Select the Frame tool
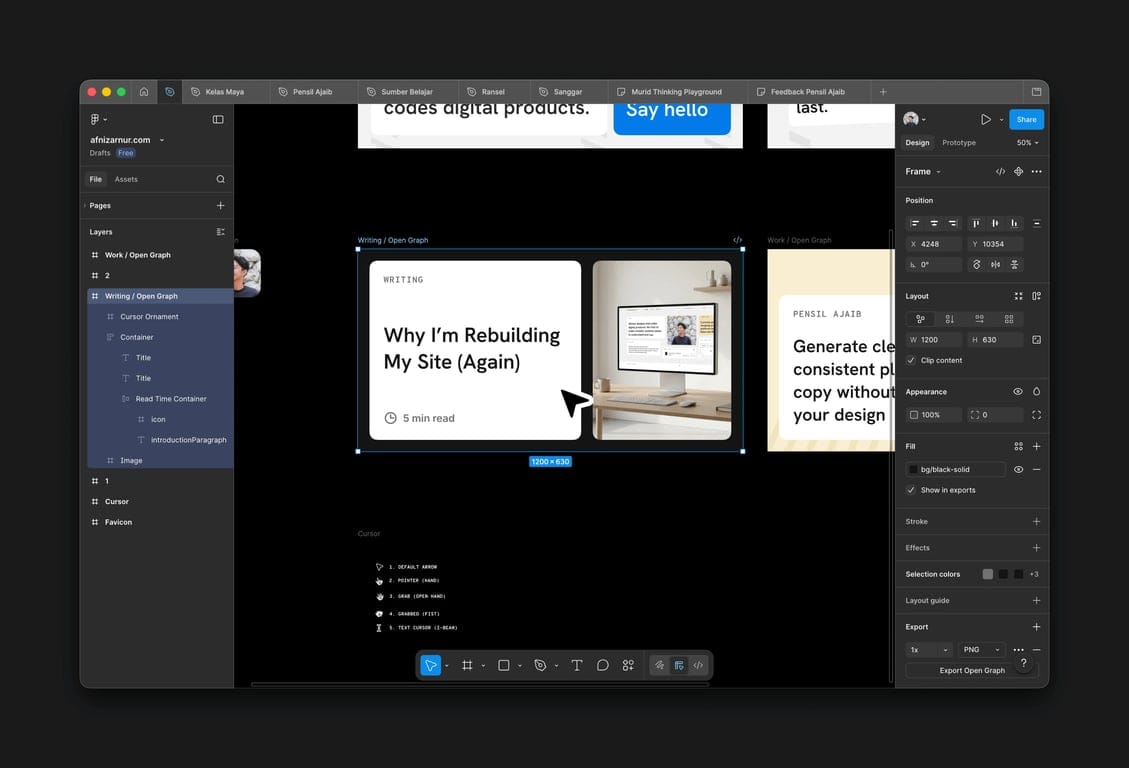The height and width of the screenshot is (768, 1129). point(467,665)
